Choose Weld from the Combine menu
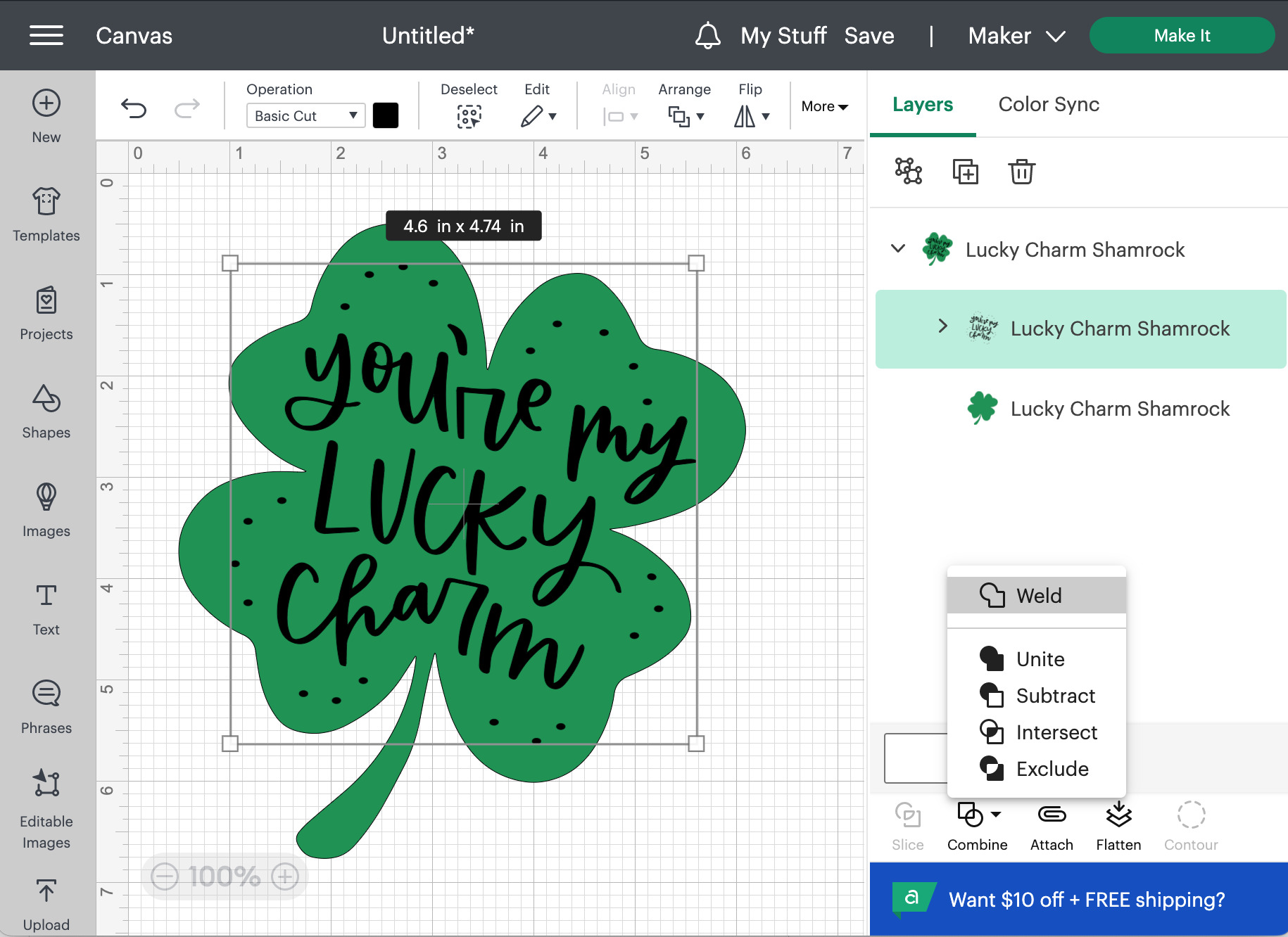1288x937 pixels. pyautogui.click(x=1037, y=595)
